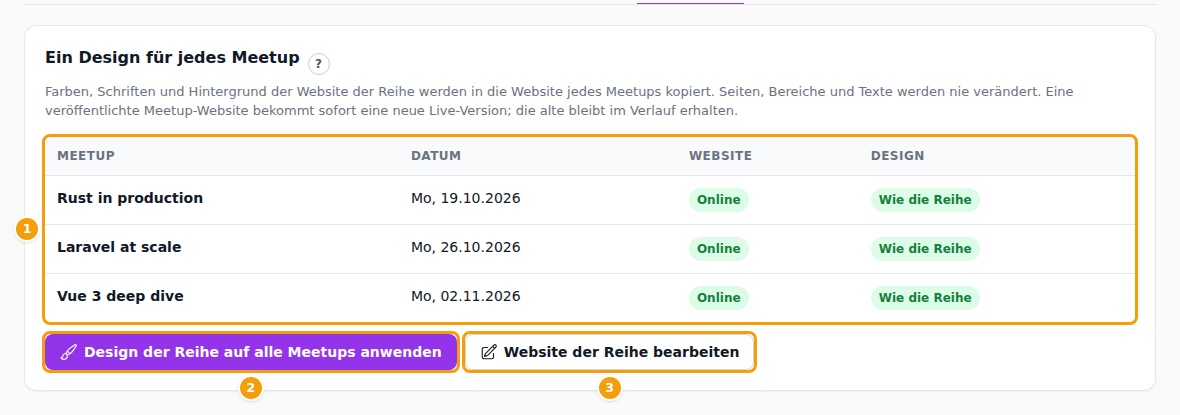Click the WEBSITE column header
1180x415 pixels.
720,156
